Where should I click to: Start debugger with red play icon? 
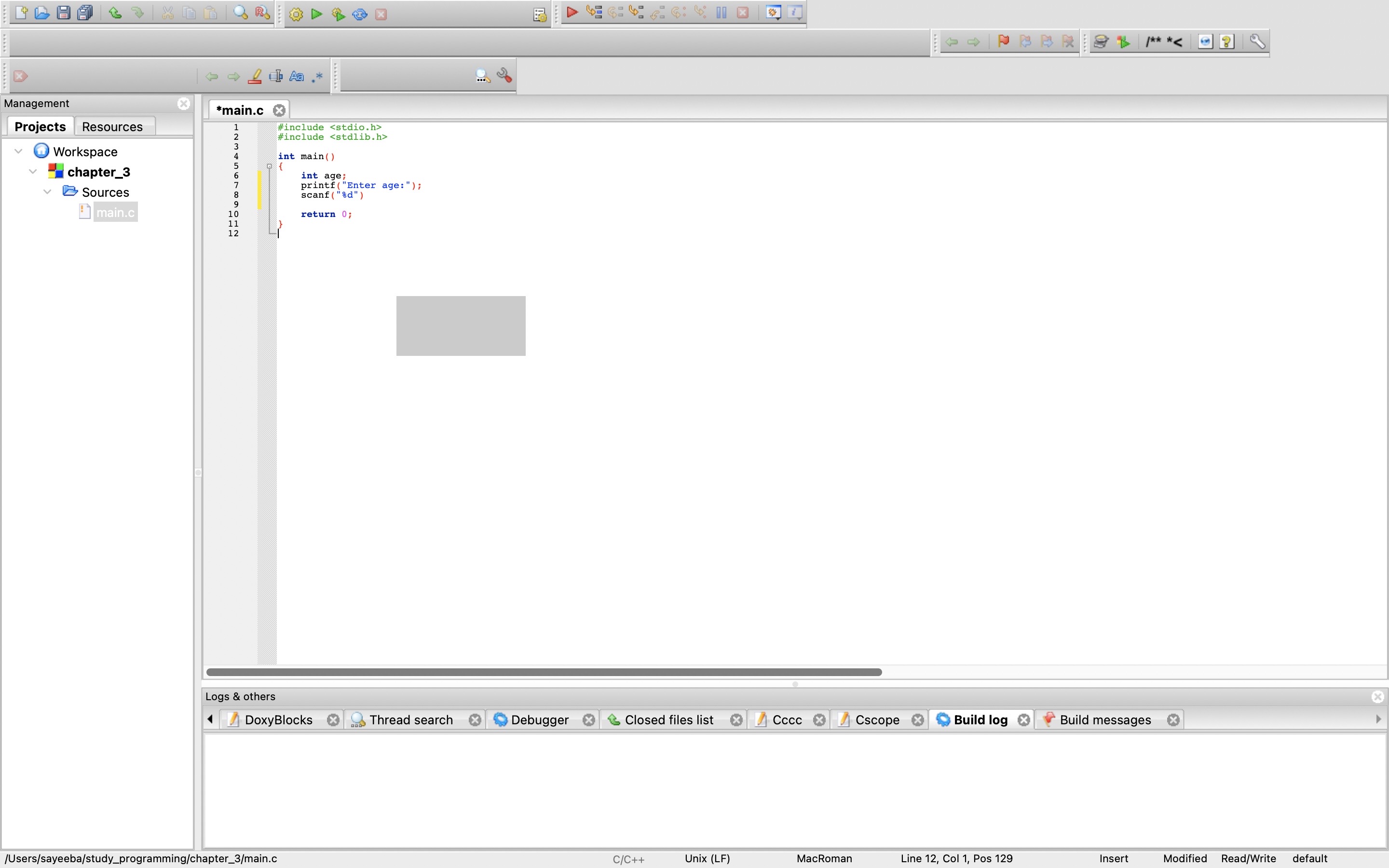coord(572,12)
